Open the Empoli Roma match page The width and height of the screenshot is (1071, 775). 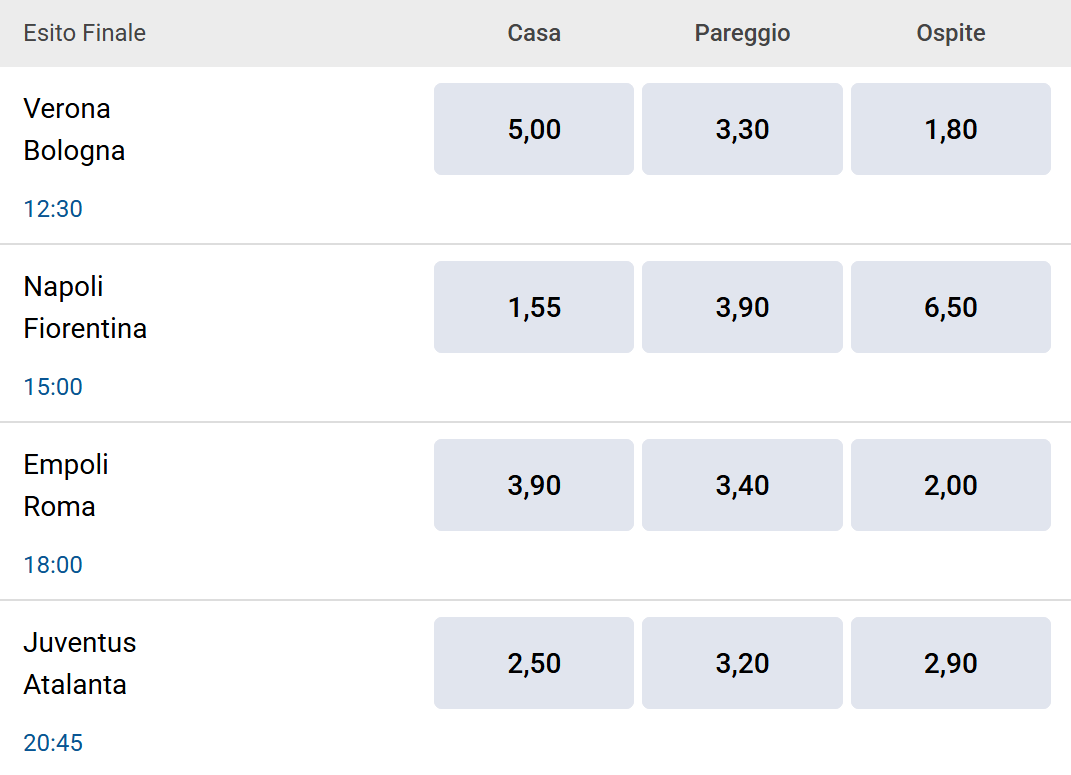coord(66,485)
